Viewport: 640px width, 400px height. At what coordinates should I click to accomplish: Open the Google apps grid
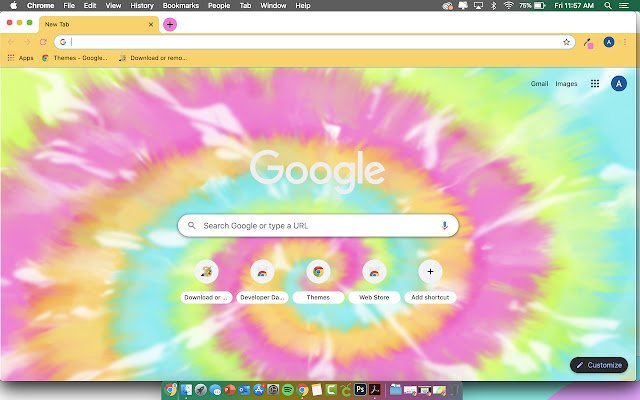pos(595,84)
